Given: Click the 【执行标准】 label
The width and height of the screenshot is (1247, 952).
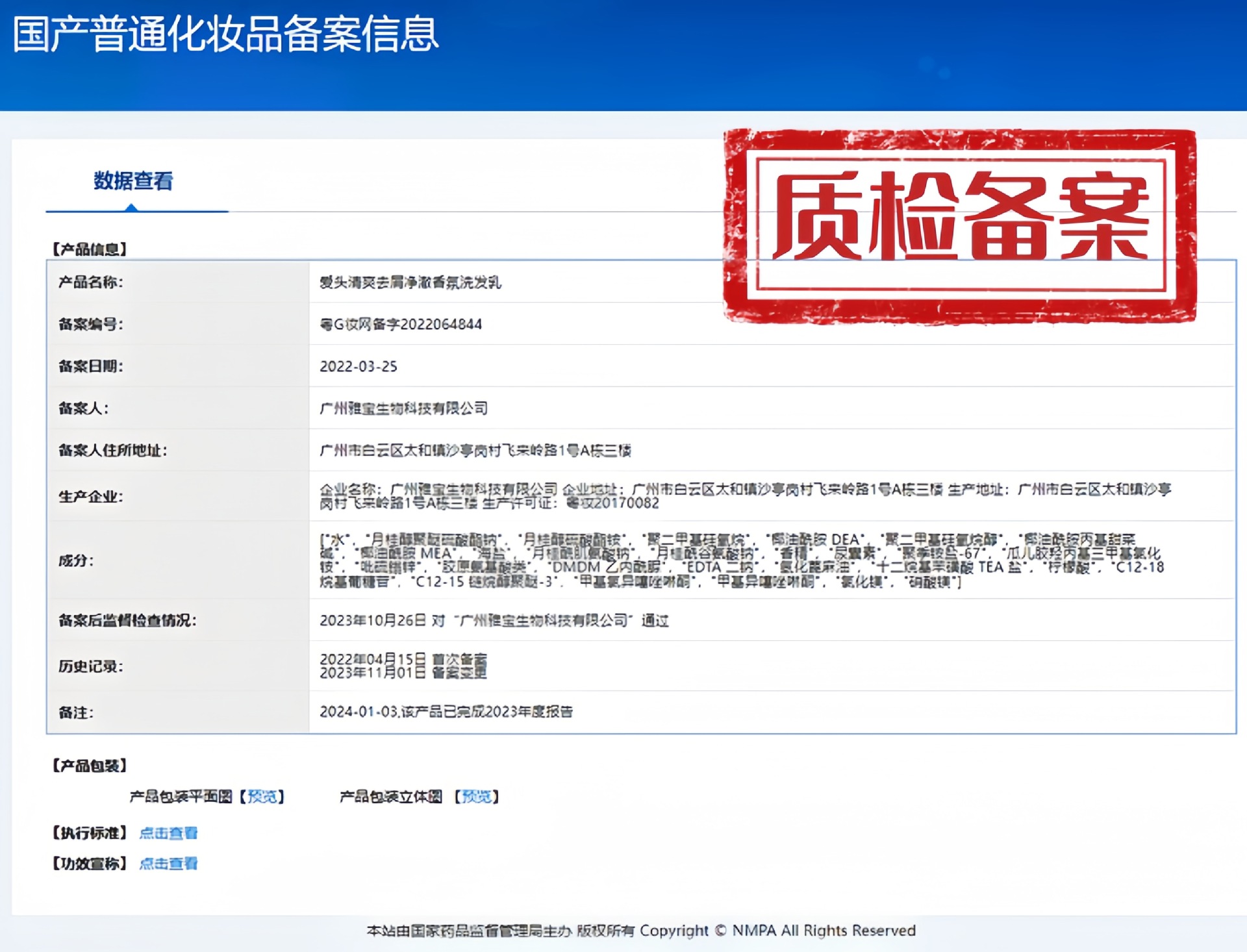Looking at the screenshot, I should click(x=90, y=833).
